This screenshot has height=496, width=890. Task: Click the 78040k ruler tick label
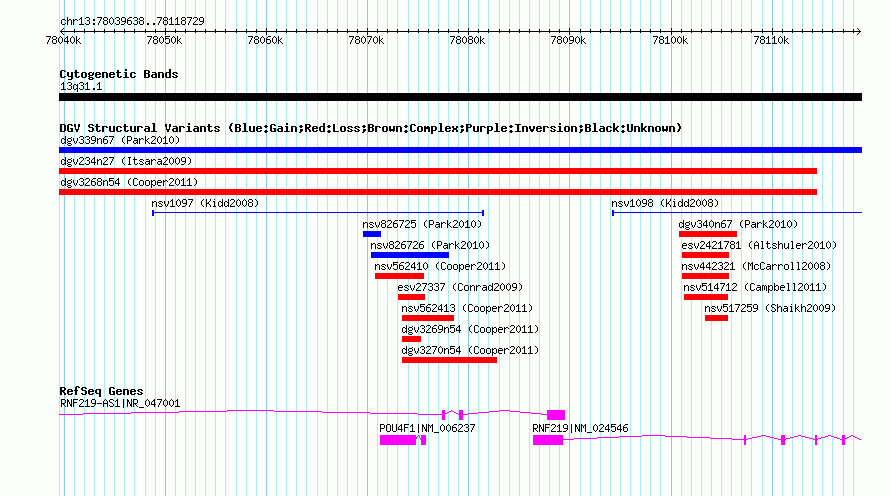point(63,40)
